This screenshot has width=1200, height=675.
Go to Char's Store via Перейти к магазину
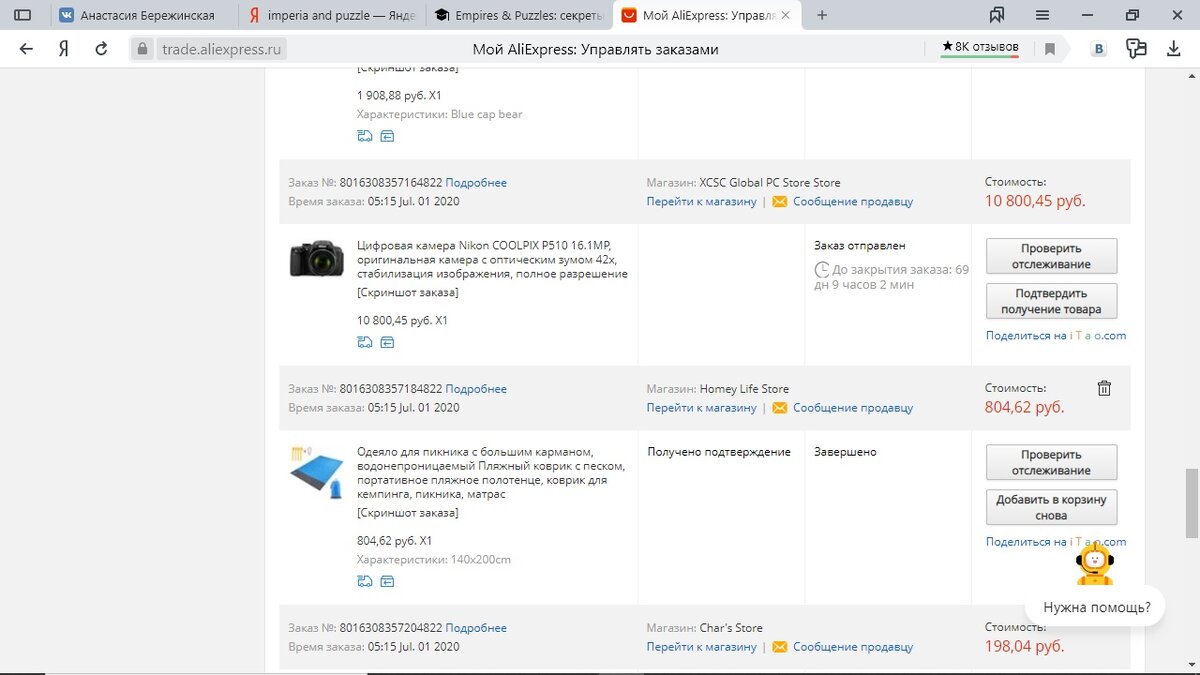point(702,647)
